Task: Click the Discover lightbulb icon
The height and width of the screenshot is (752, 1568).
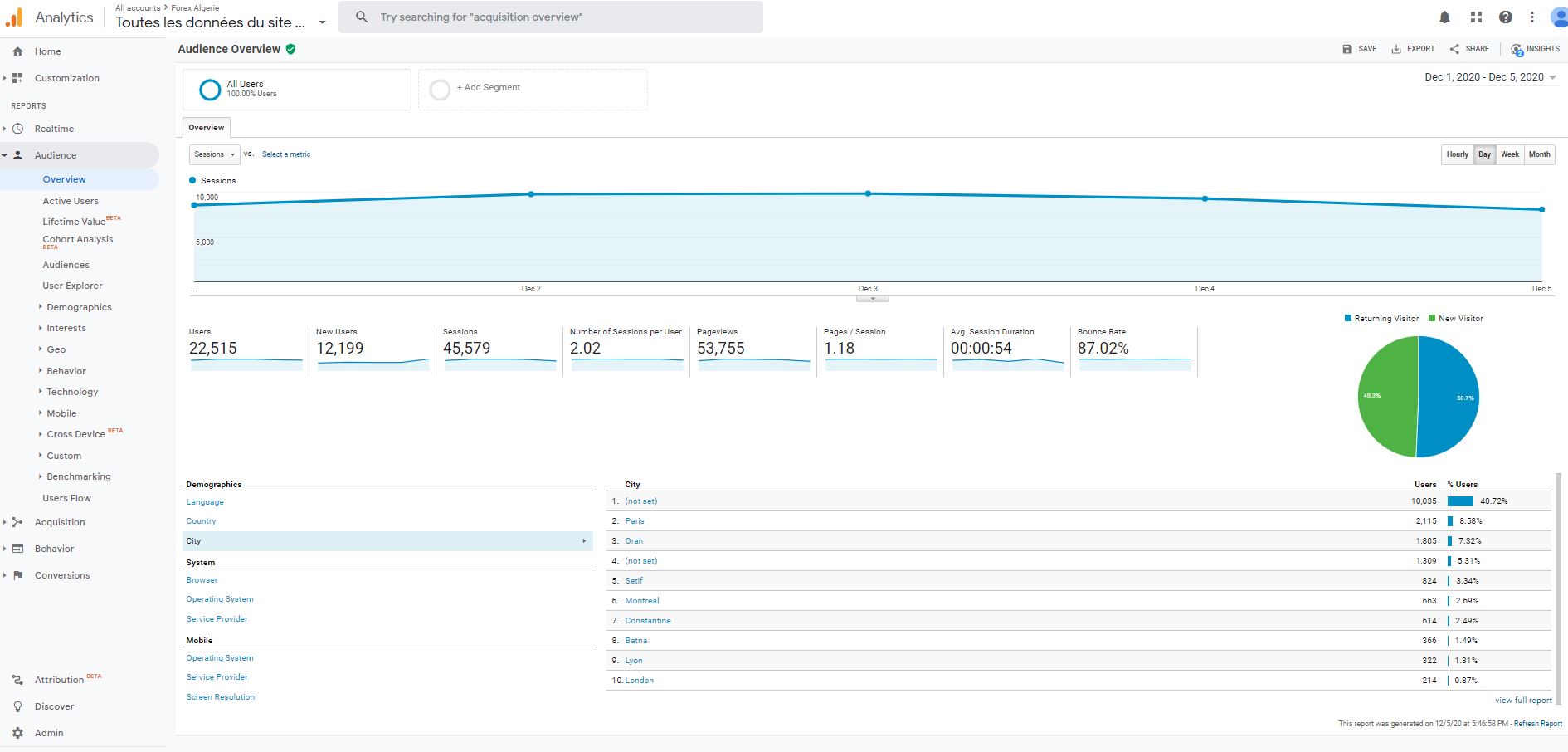Action: pos(17,706)
